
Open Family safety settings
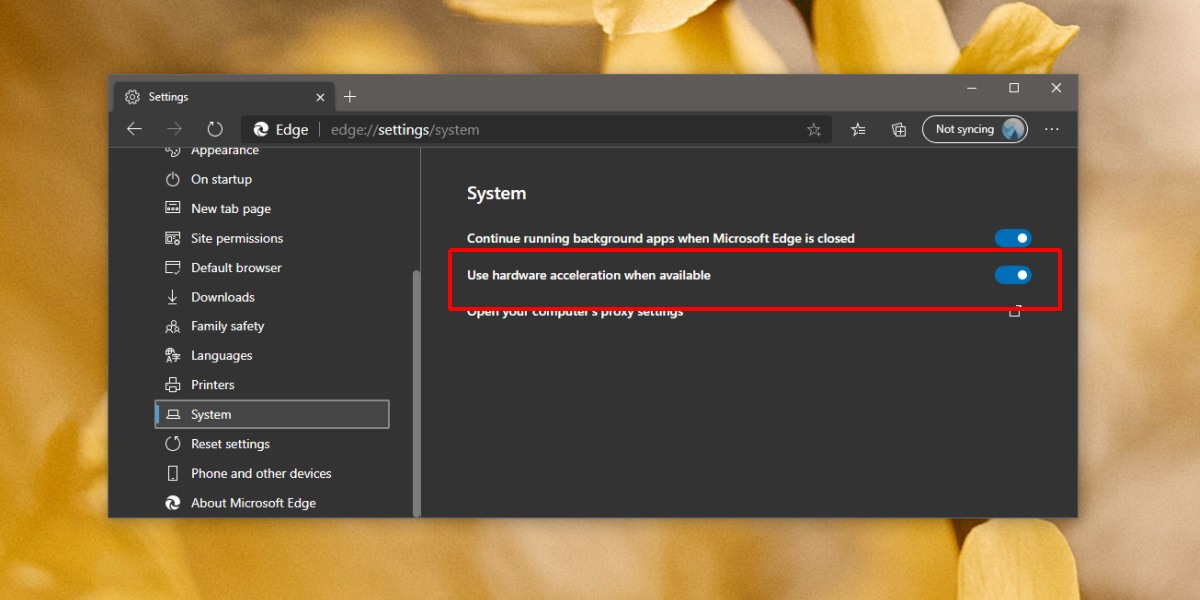(x=272, y=326)
